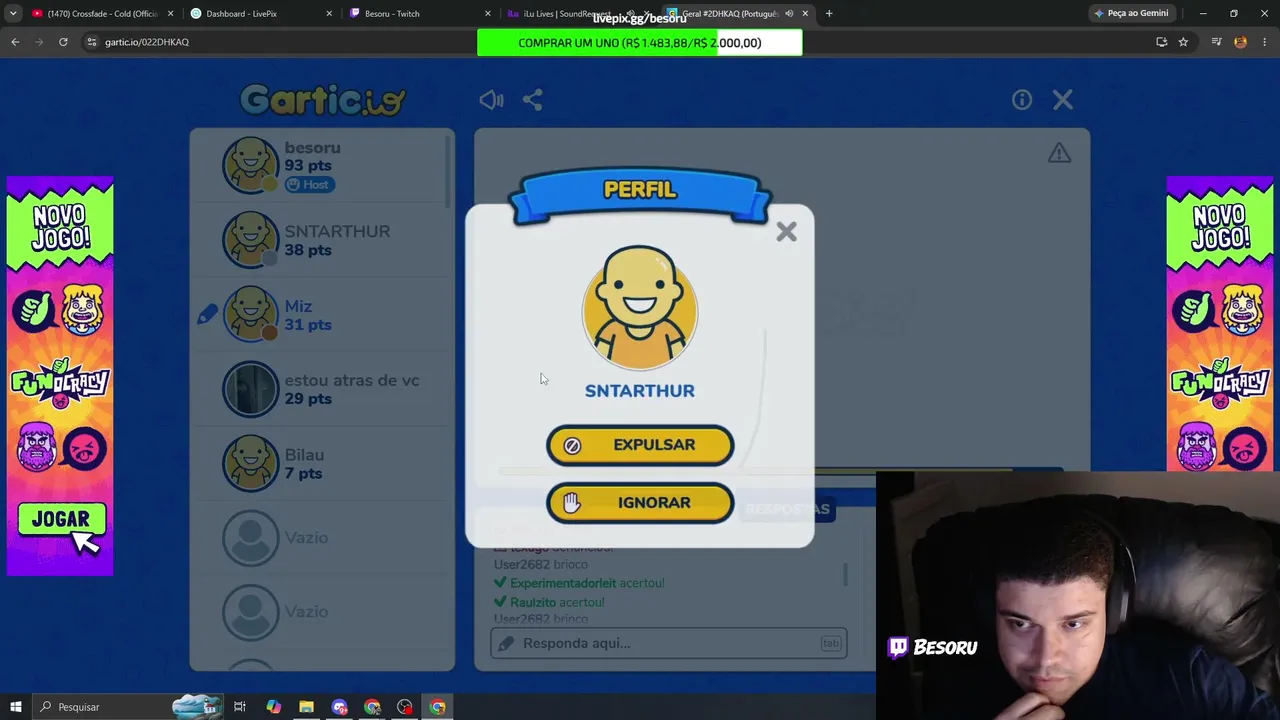Mute the Gartic game sound

(x=491, y=100)
